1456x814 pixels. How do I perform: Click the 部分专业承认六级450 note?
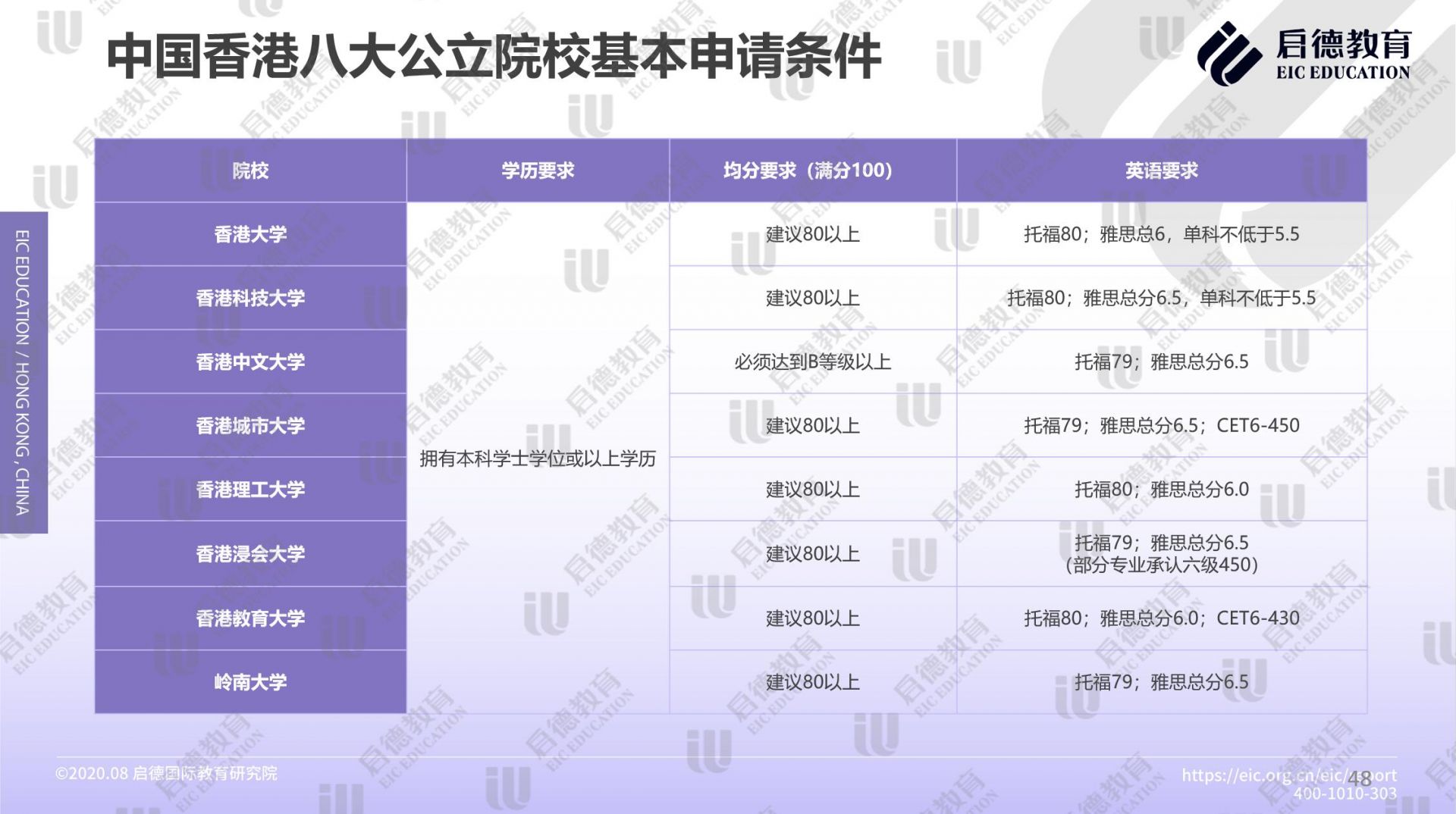pos(1162,565)
